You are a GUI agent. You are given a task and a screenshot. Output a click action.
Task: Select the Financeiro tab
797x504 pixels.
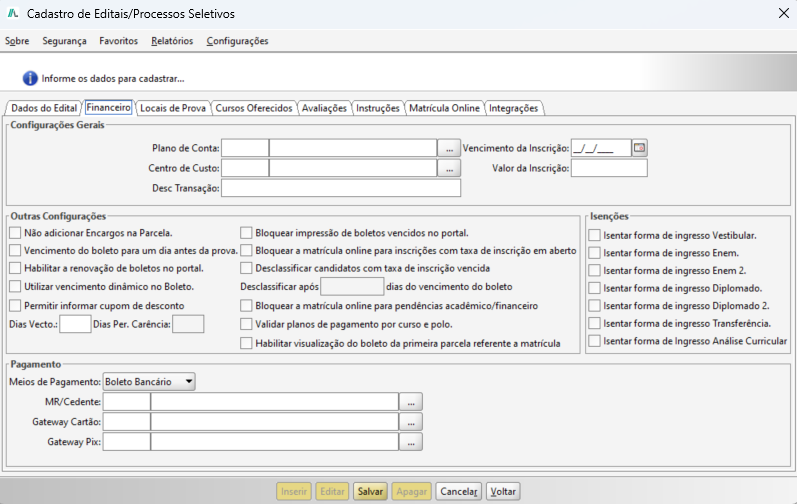click(108, 107)
